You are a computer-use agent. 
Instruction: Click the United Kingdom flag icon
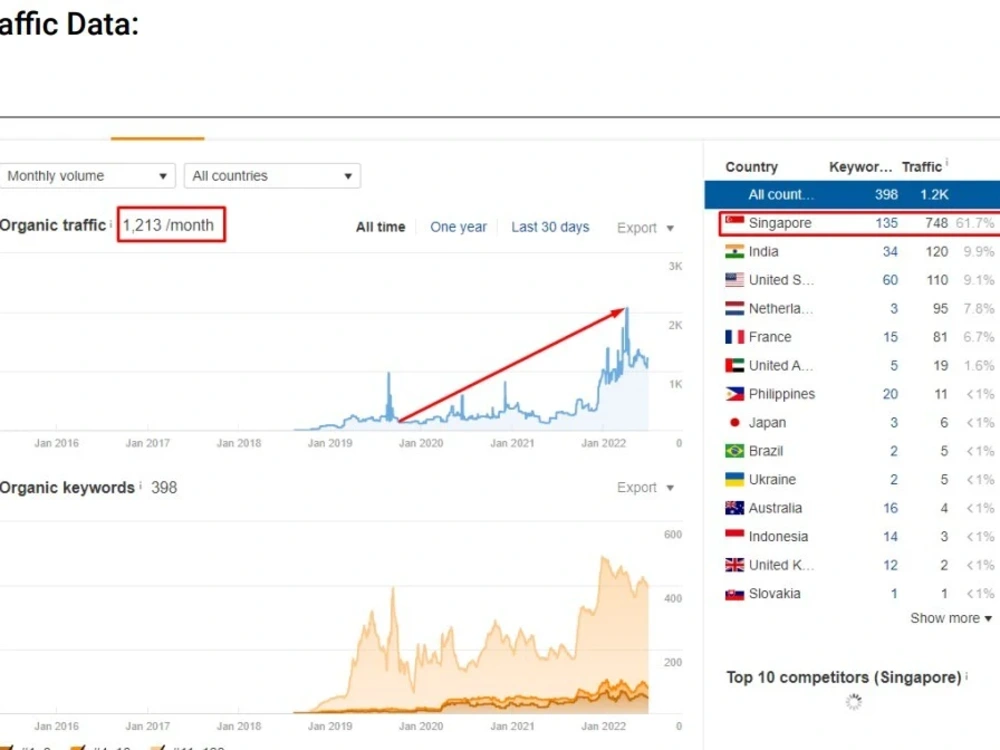click(x=735, y=564)
